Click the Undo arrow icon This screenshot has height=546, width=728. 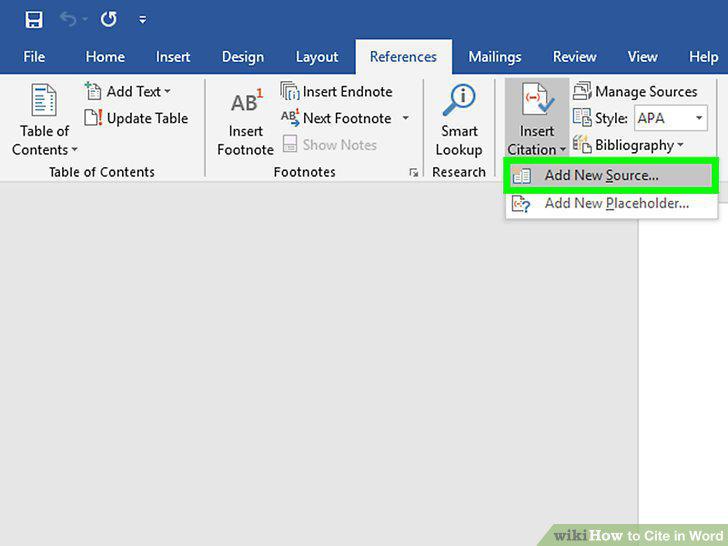point(68,19)
